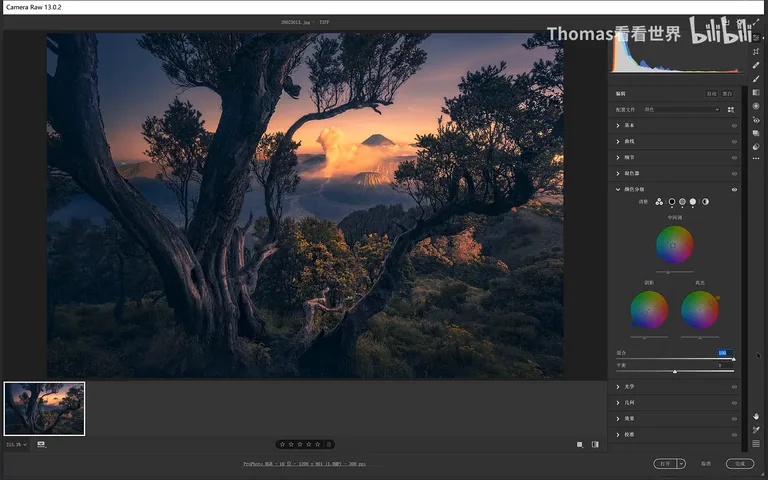The width and height of the screenshot is (768, 480).
Task: Select the filmstrip image thumbnail
Action: (x=45, y=409)
